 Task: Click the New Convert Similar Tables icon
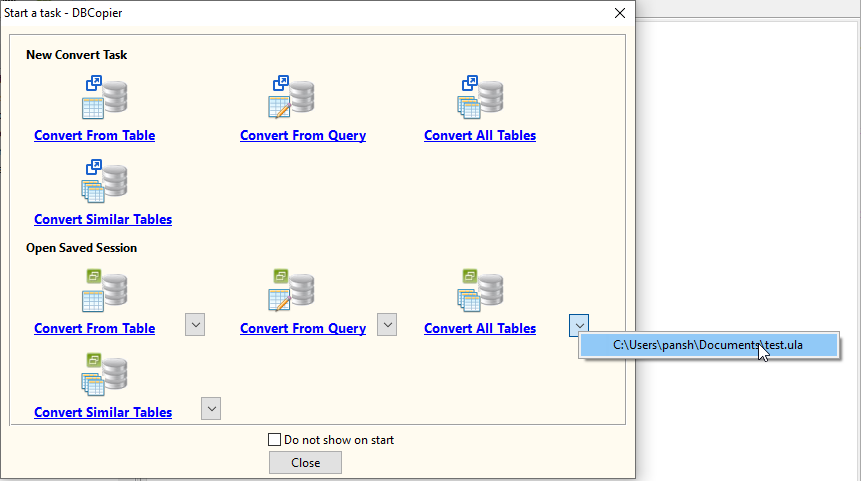[x=104, y=181]
